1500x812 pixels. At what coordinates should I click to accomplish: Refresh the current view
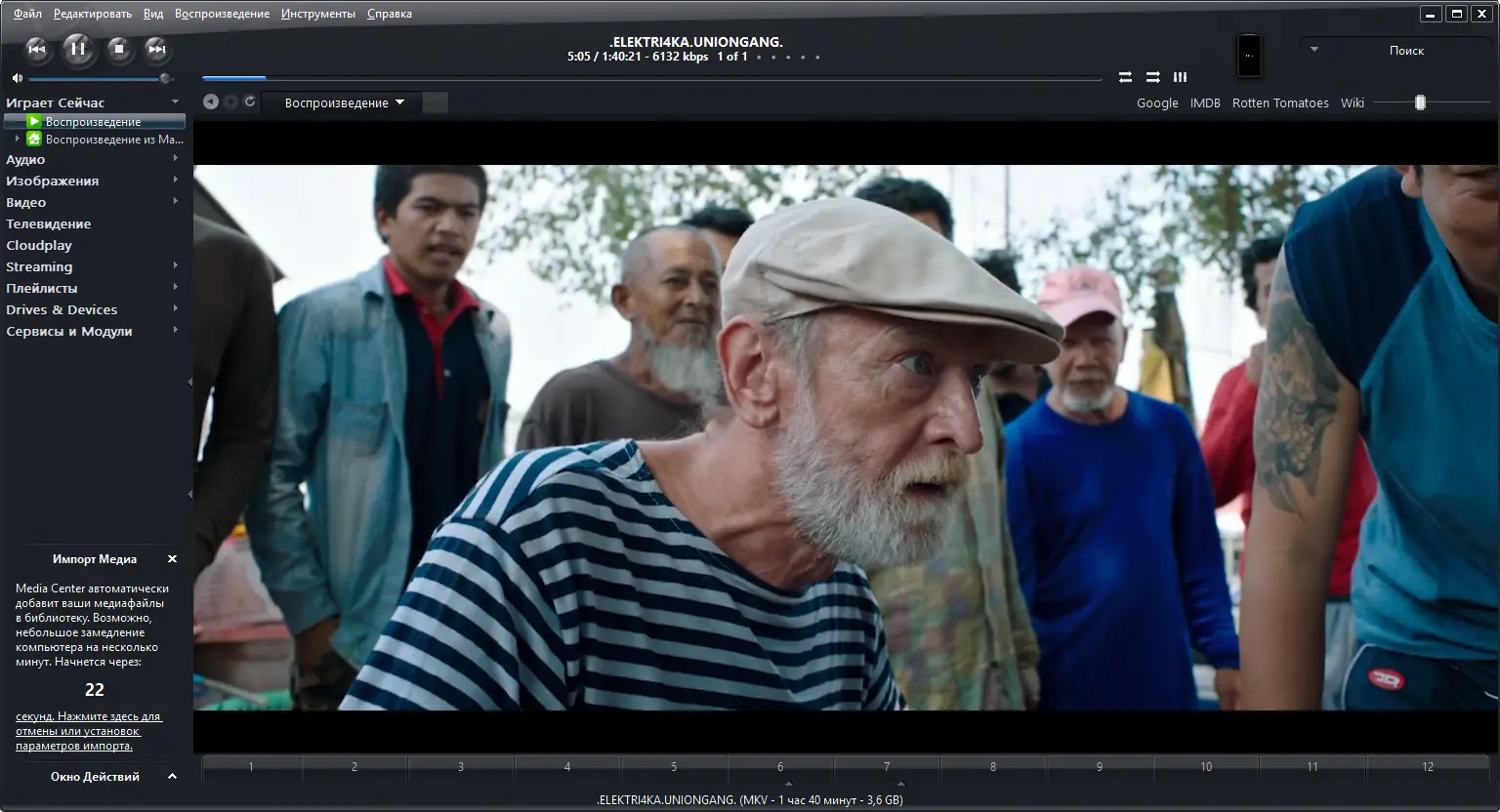(x=250, y=101)
